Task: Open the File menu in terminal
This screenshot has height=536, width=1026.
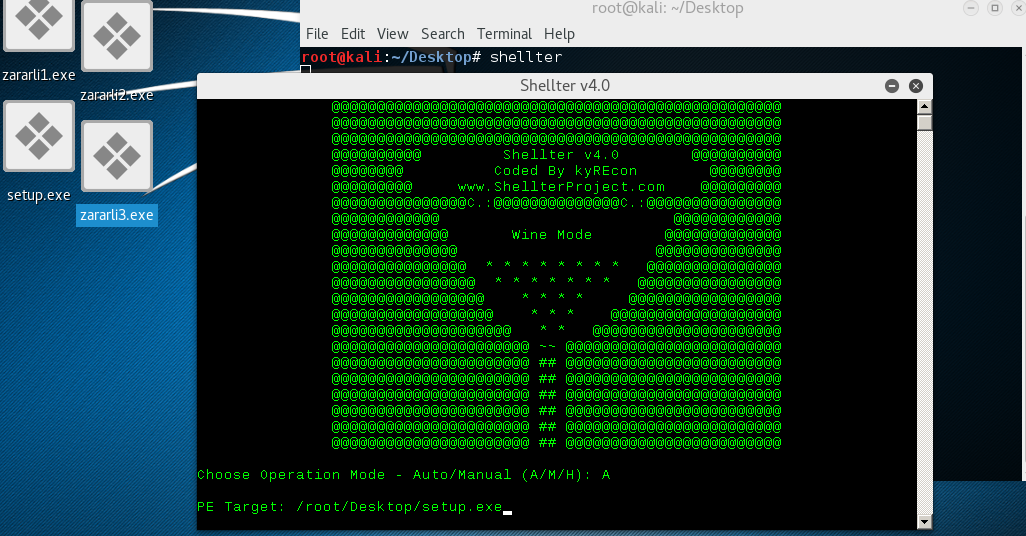Action: coord(317,34)
